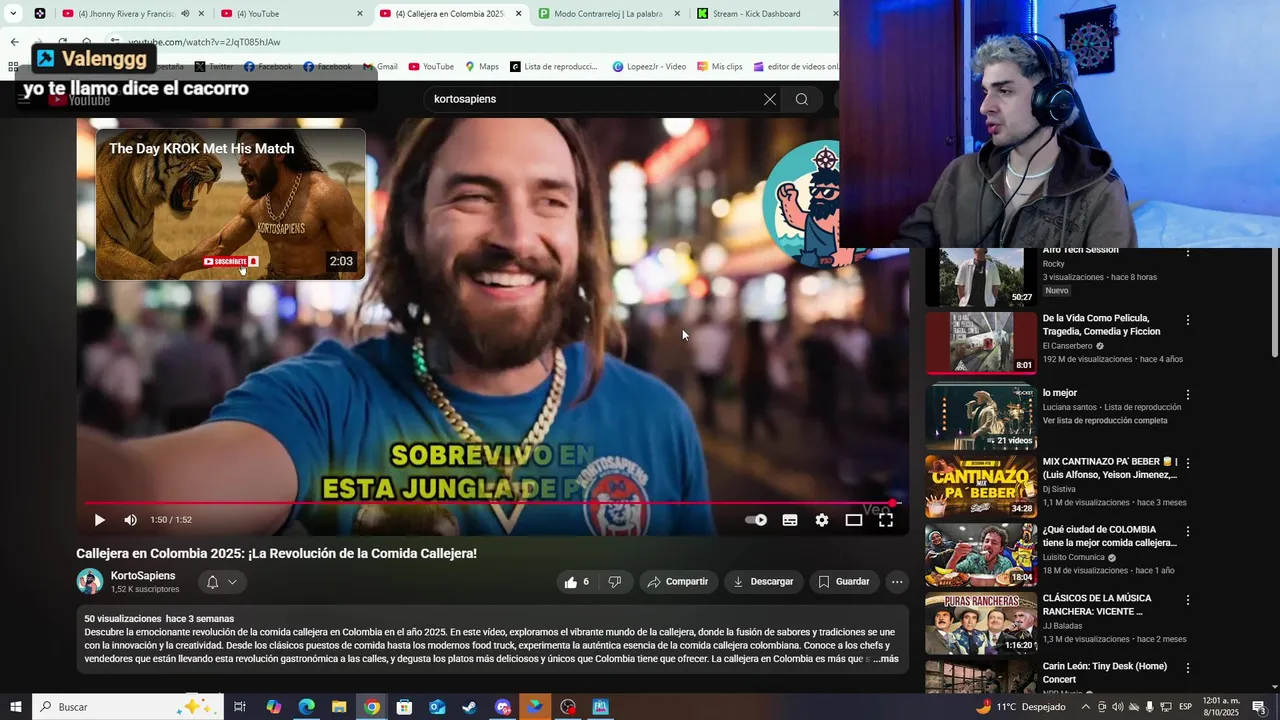The image size is (1280, 720).
Task: Mute audio icon on Jhonny Rivera tab
Action: click(185, 14)
